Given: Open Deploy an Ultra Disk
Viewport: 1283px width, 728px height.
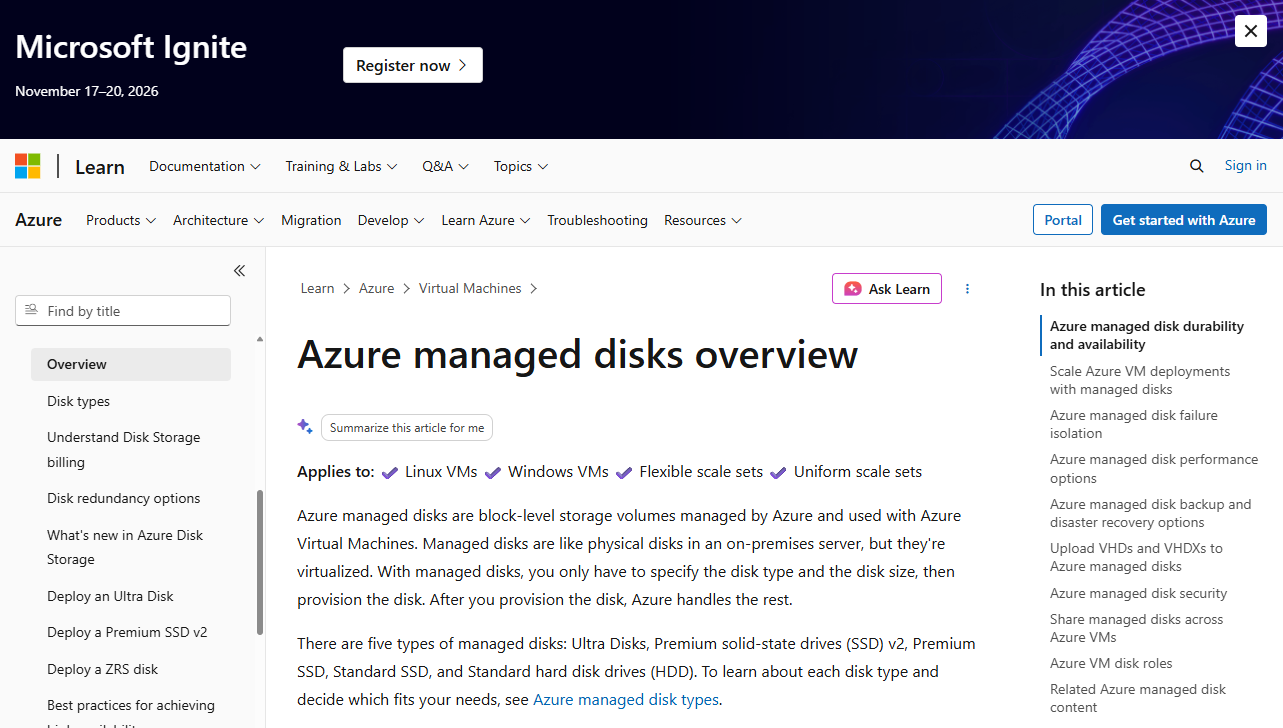Looking at the screenshot, I should tap(110, 596).
